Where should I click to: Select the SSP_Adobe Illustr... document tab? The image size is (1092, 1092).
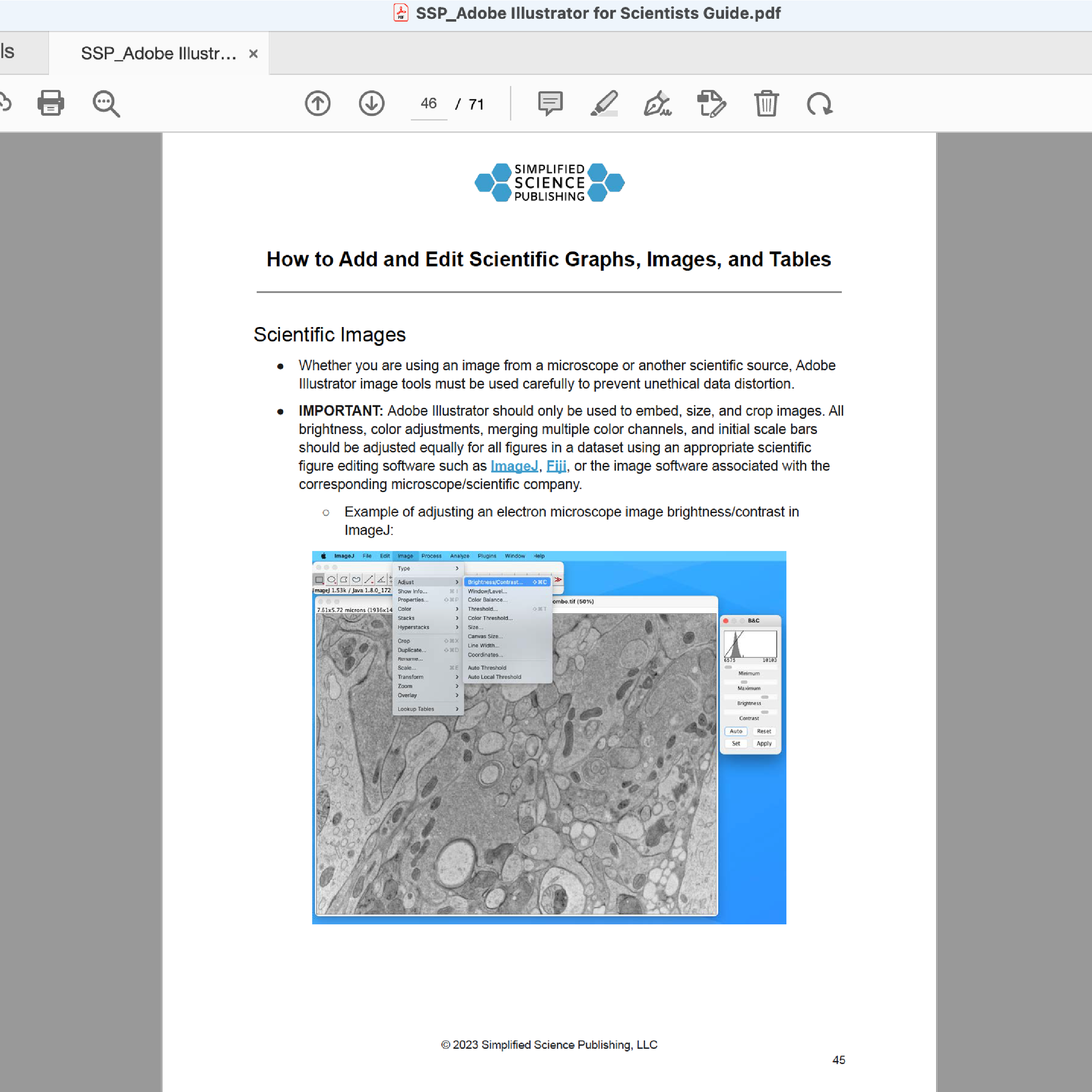point(159,53)
